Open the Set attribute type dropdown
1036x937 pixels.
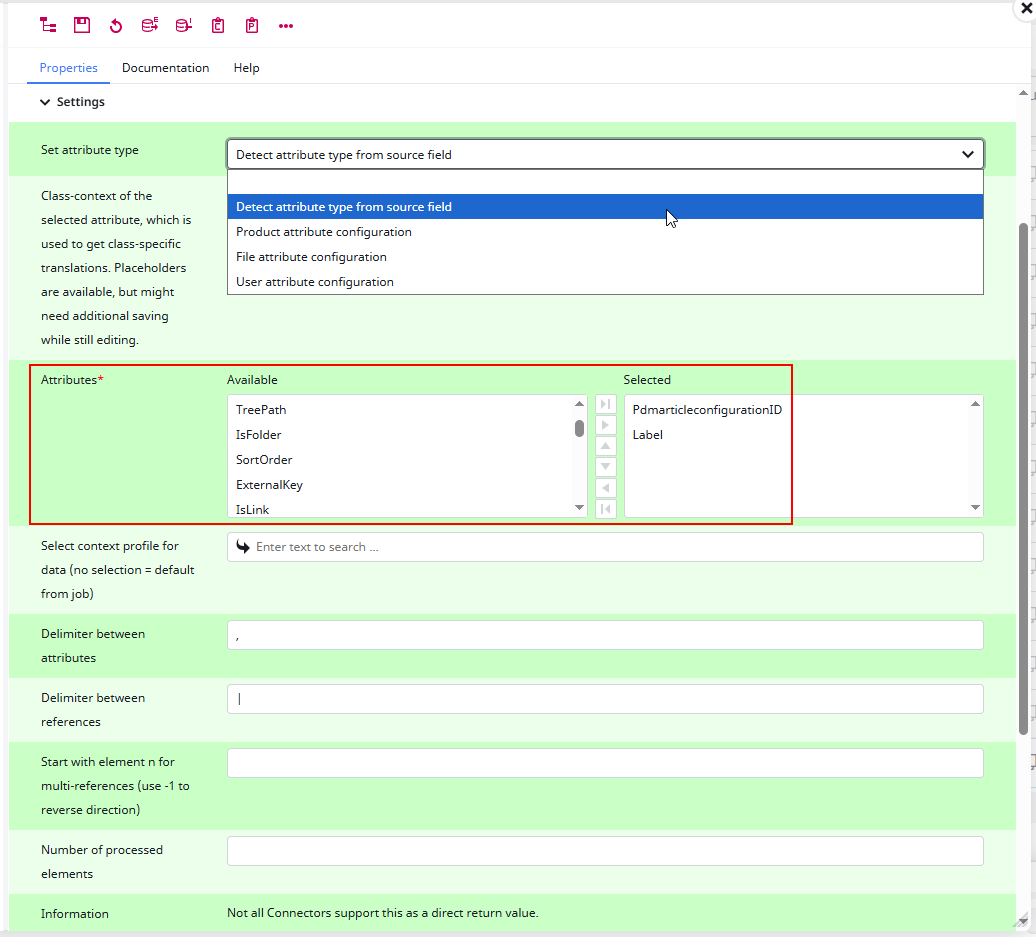click(967, 154)
